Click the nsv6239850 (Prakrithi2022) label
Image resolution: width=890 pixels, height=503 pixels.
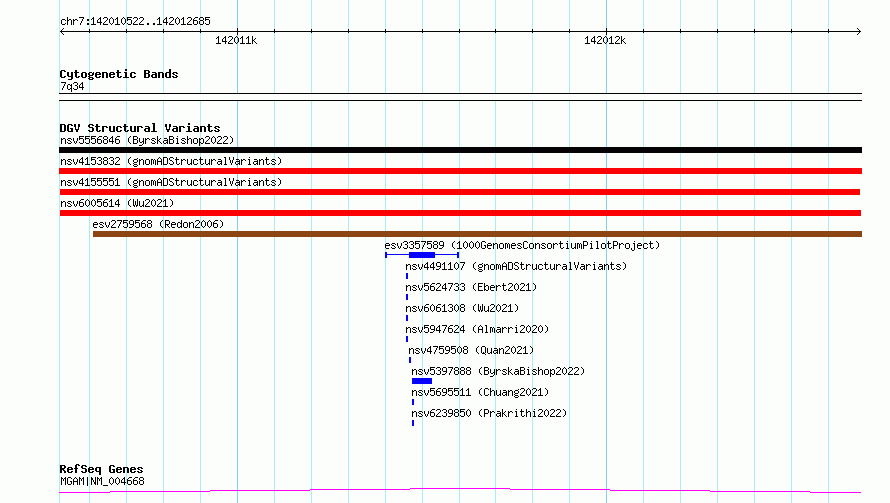click(x=489, y=413)
